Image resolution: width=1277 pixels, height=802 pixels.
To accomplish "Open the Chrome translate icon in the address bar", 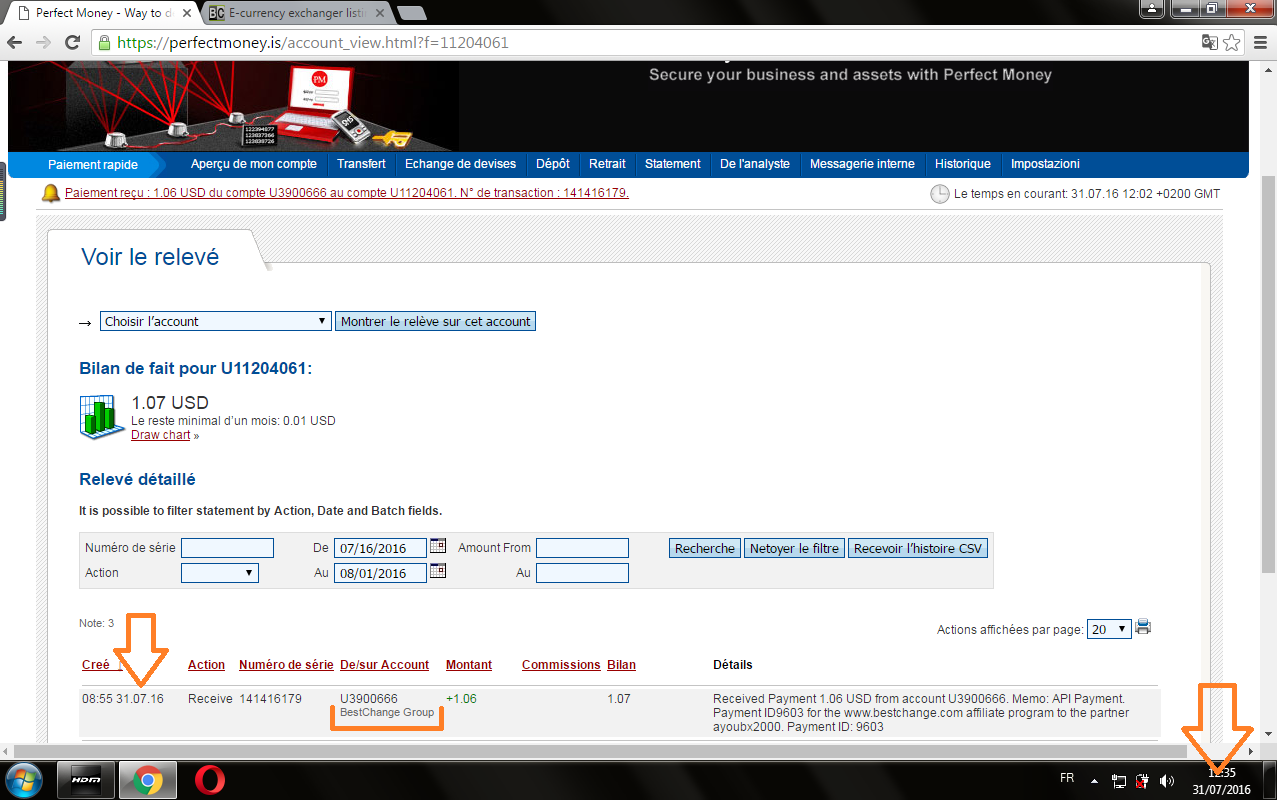I will [x=1210, y=43].
